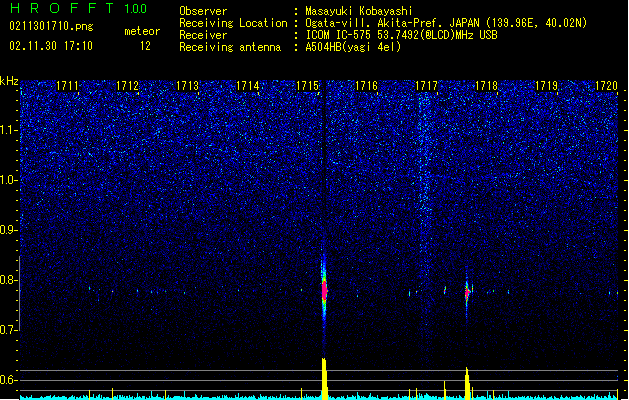The image size is (629, 400).
Task: Click the HROFFT title text
Action: [61, 8]
